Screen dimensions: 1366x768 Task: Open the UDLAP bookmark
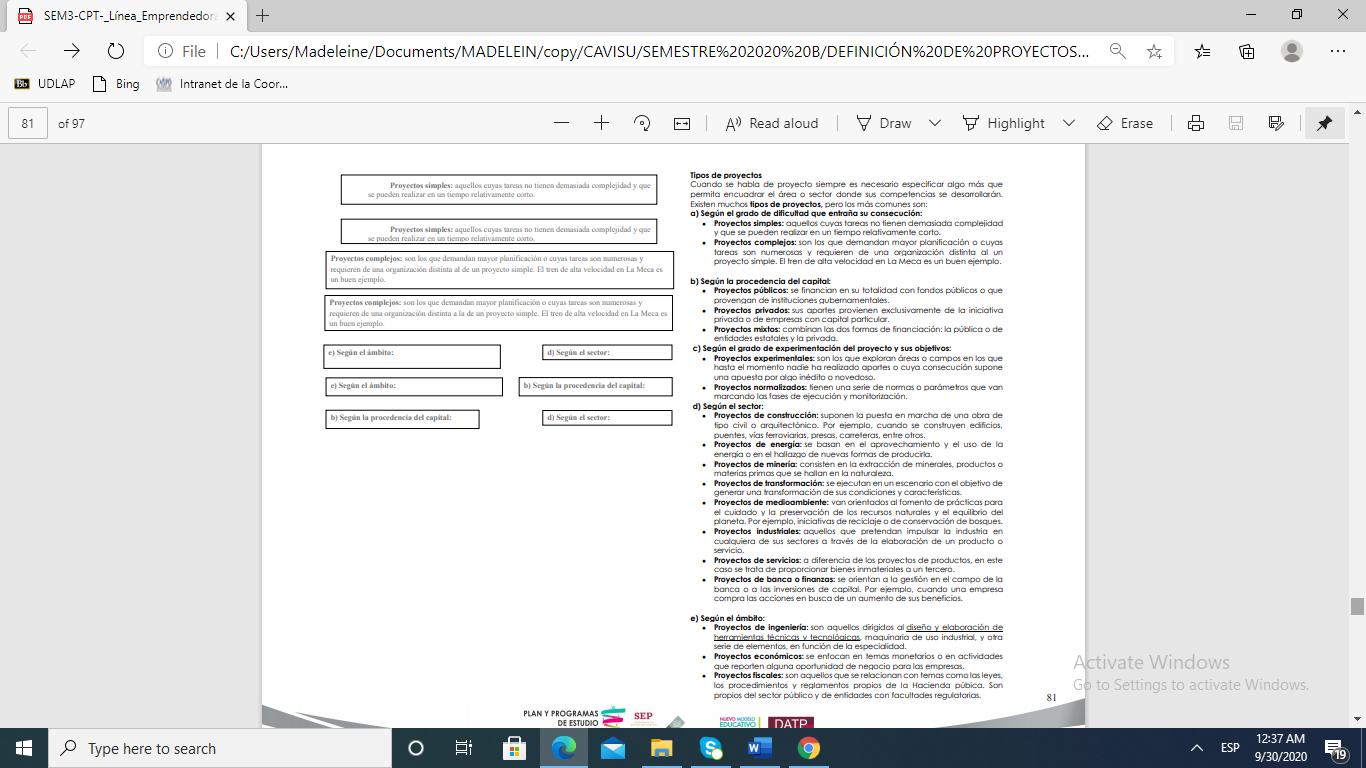pyautogui.click(x=44, y=84)
